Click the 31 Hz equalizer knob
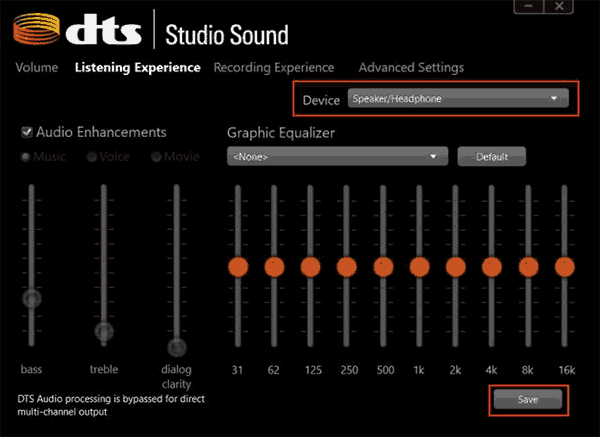Screen dimensions: 600x437 [x=238, y=267]
